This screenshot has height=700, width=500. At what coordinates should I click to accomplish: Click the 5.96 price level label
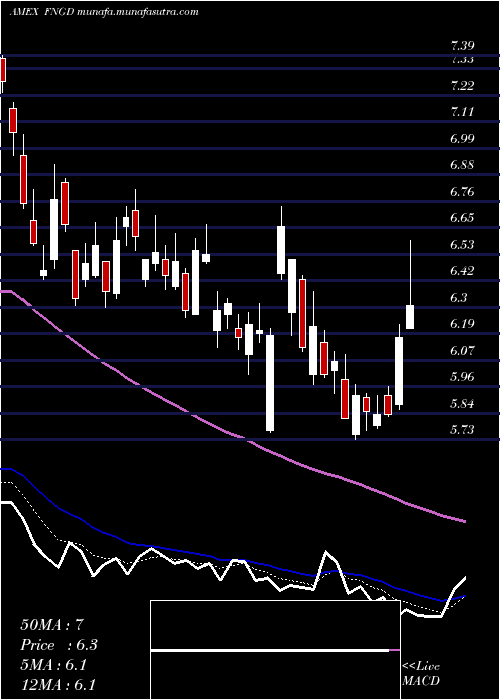pyautogui.click(x=462, y=377)
